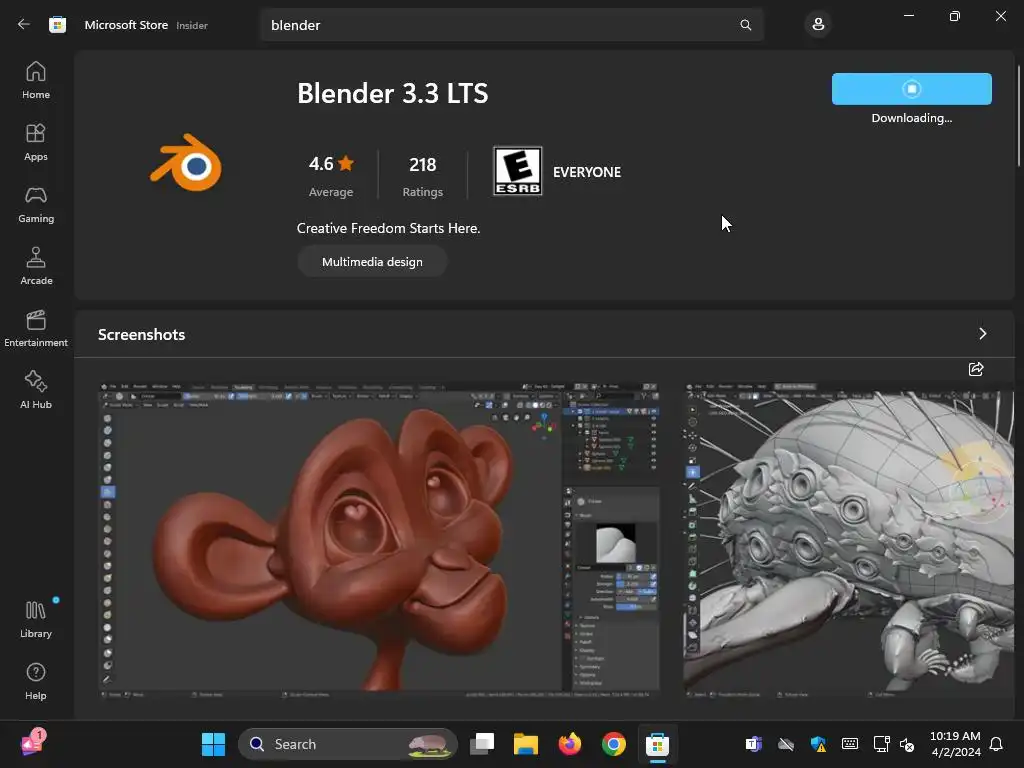
Task: Open File Explorer from taskbar
Action: click(x=526, y=744)
